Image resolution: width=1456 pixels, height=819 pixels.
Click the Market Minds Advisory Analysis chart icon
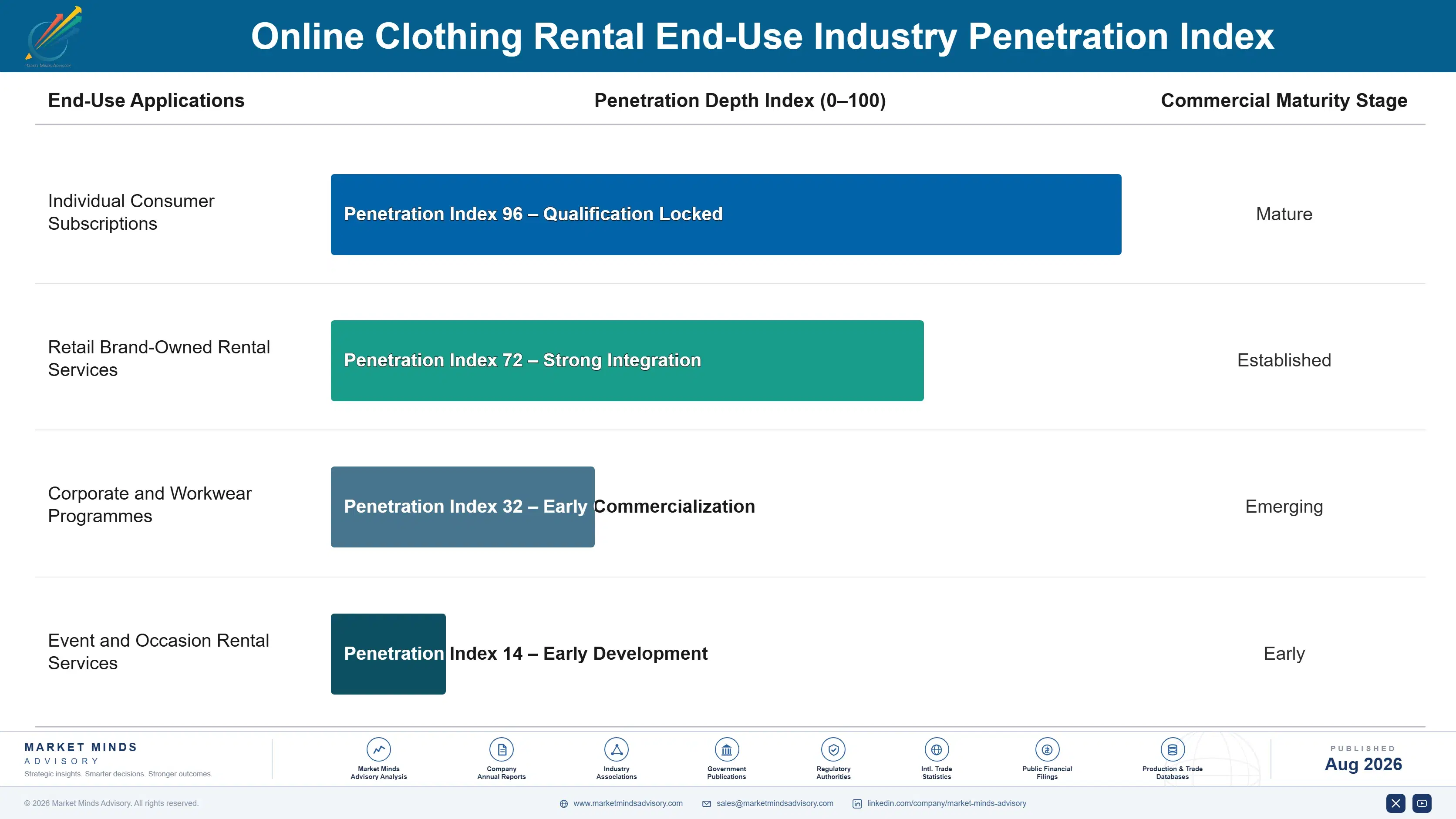click(x=379, y=749)
